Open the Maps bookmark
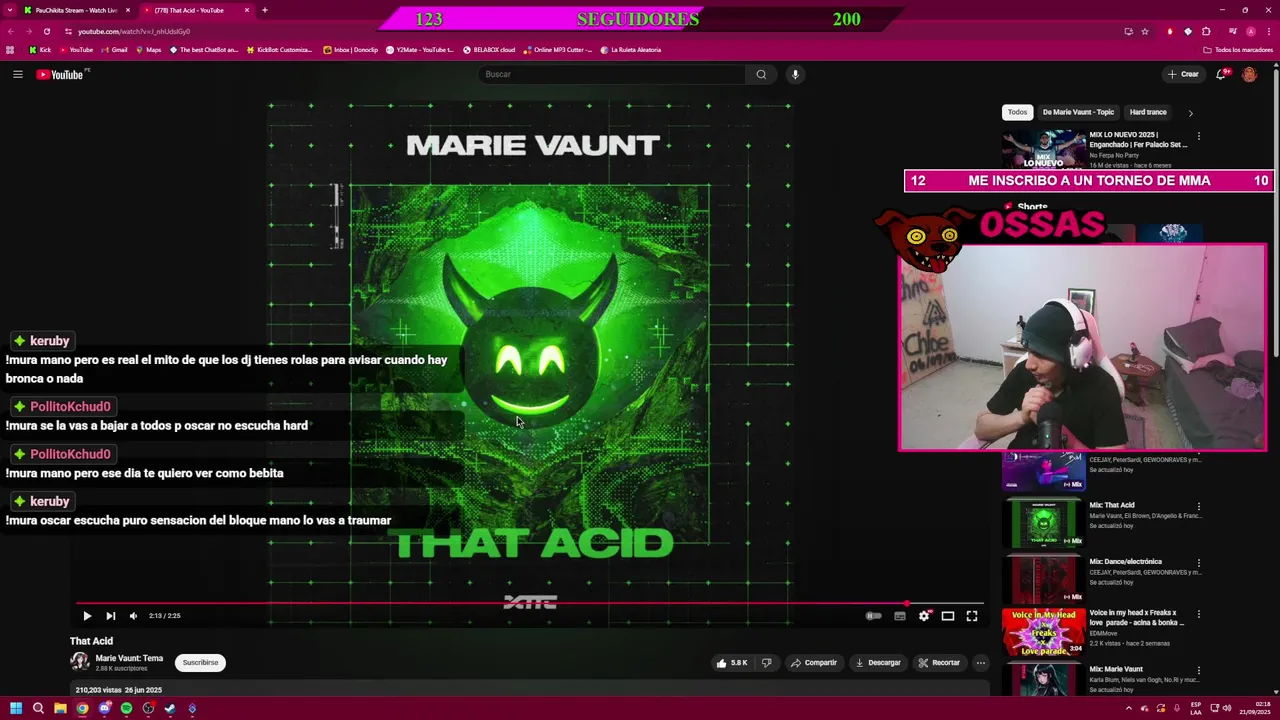This screenshot has height=720, width=1280. coord(148,50)
